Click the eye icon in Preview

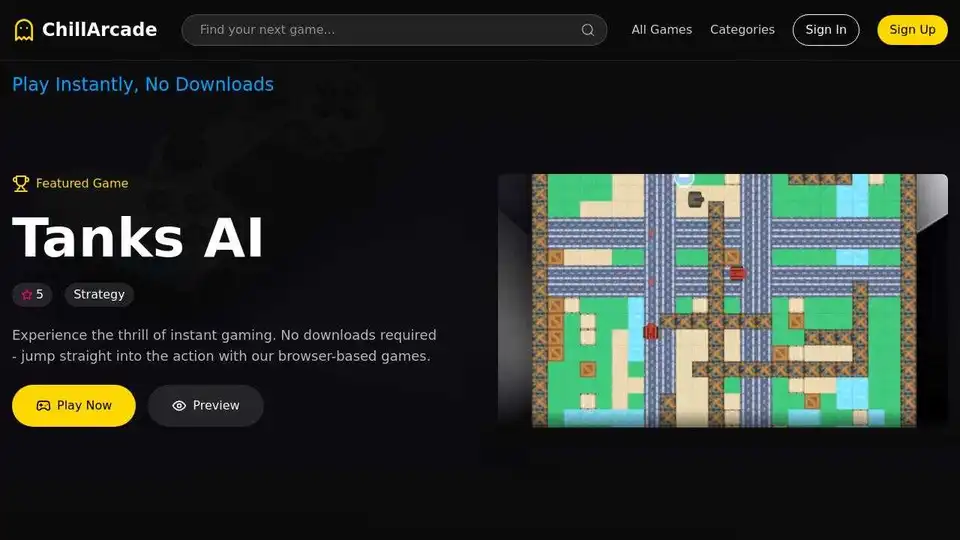179,405
